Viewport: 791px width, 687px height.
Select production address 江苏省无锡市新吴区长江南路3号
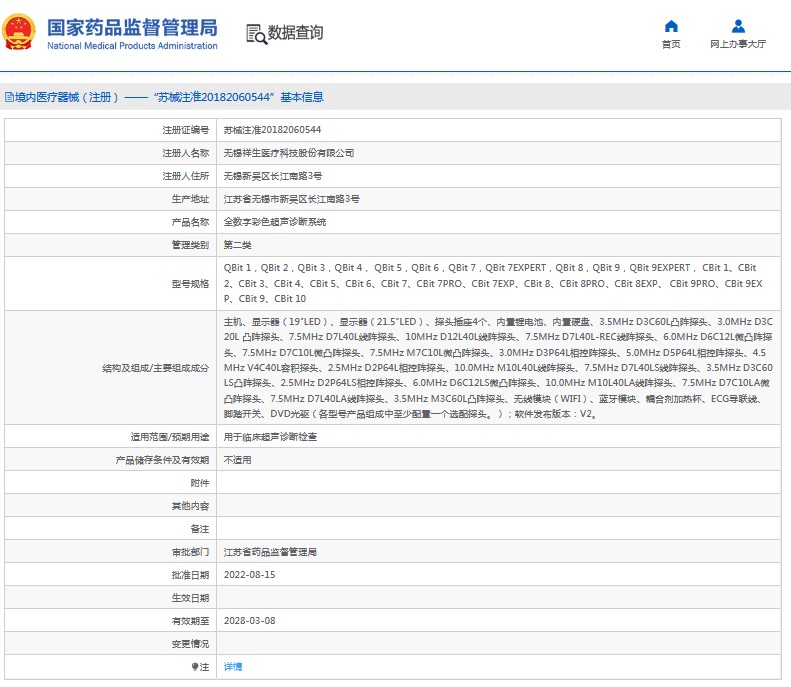click(x=292, y=199)
